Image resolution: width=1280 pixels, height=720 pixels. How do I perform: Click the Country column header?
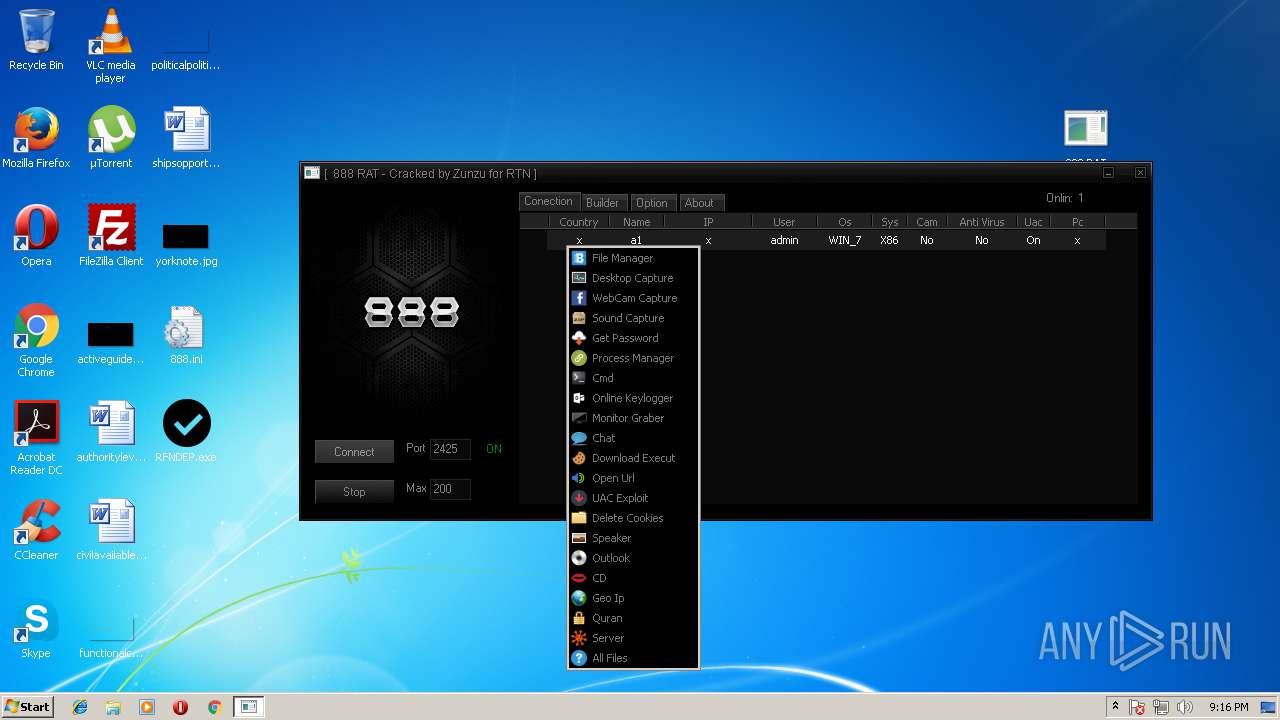579,222
